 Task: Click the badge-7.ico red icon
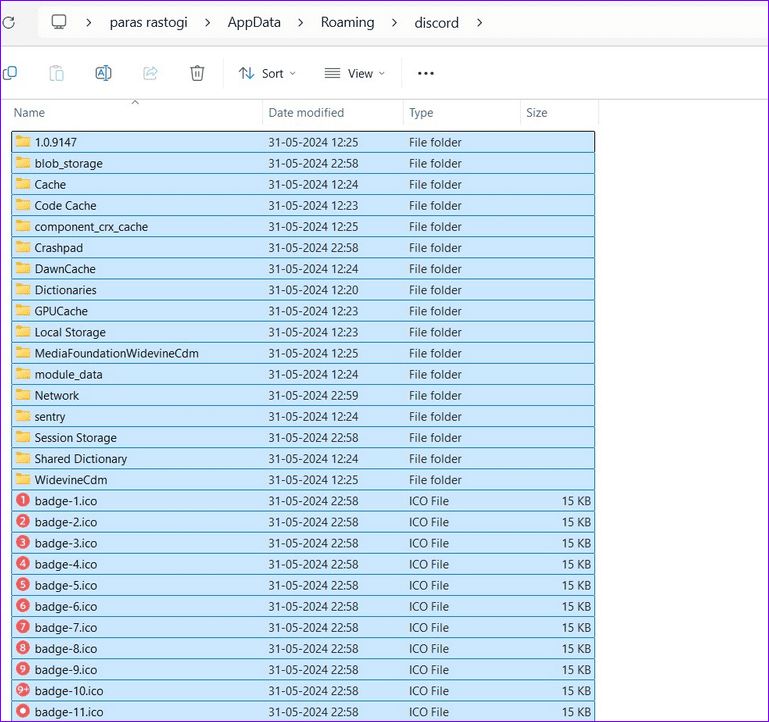(x=23, y=627)
